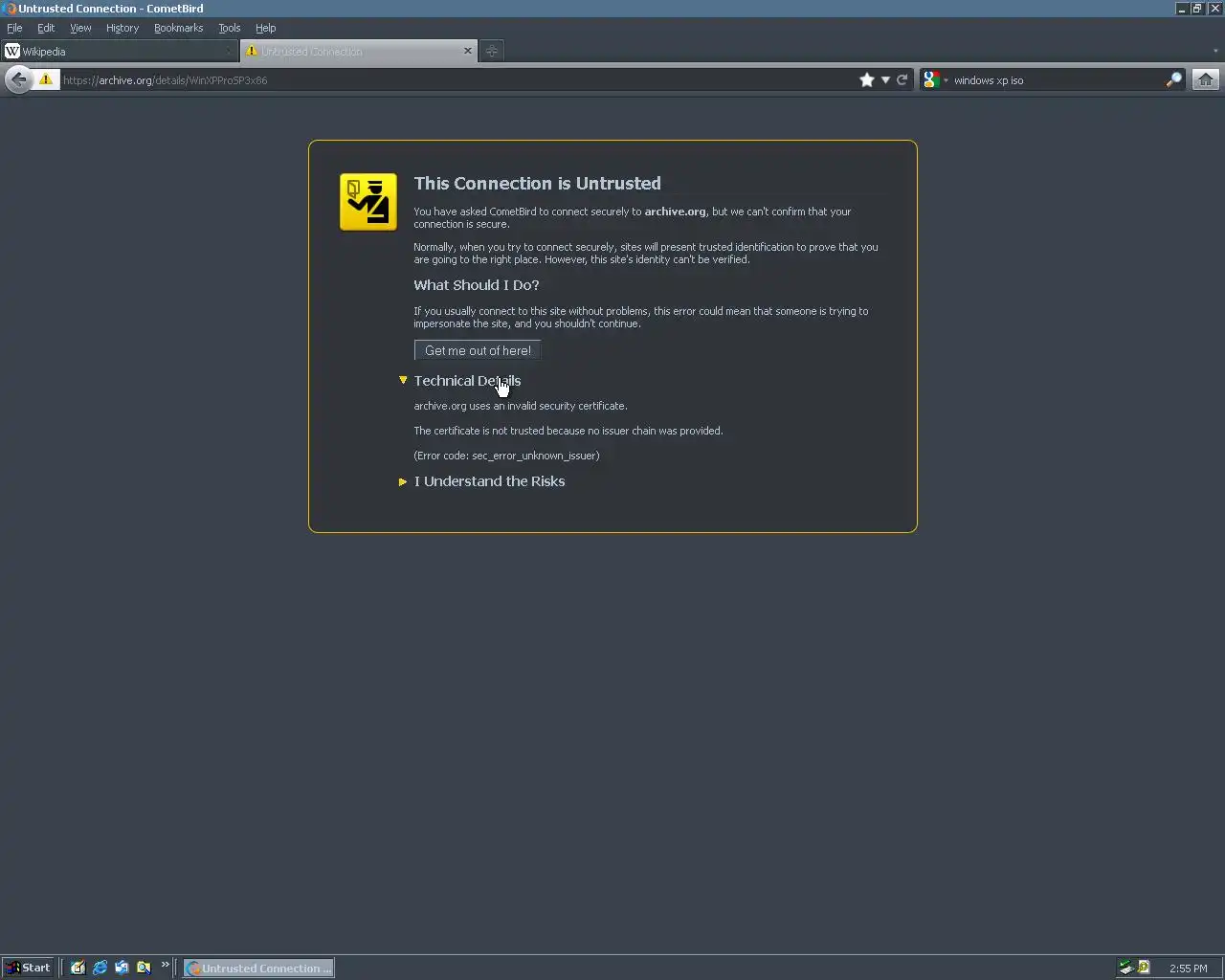Click the error code sec_error_unknown_issuer text
This screenshot has width=1225, height=980.
[x=506, y=456]
